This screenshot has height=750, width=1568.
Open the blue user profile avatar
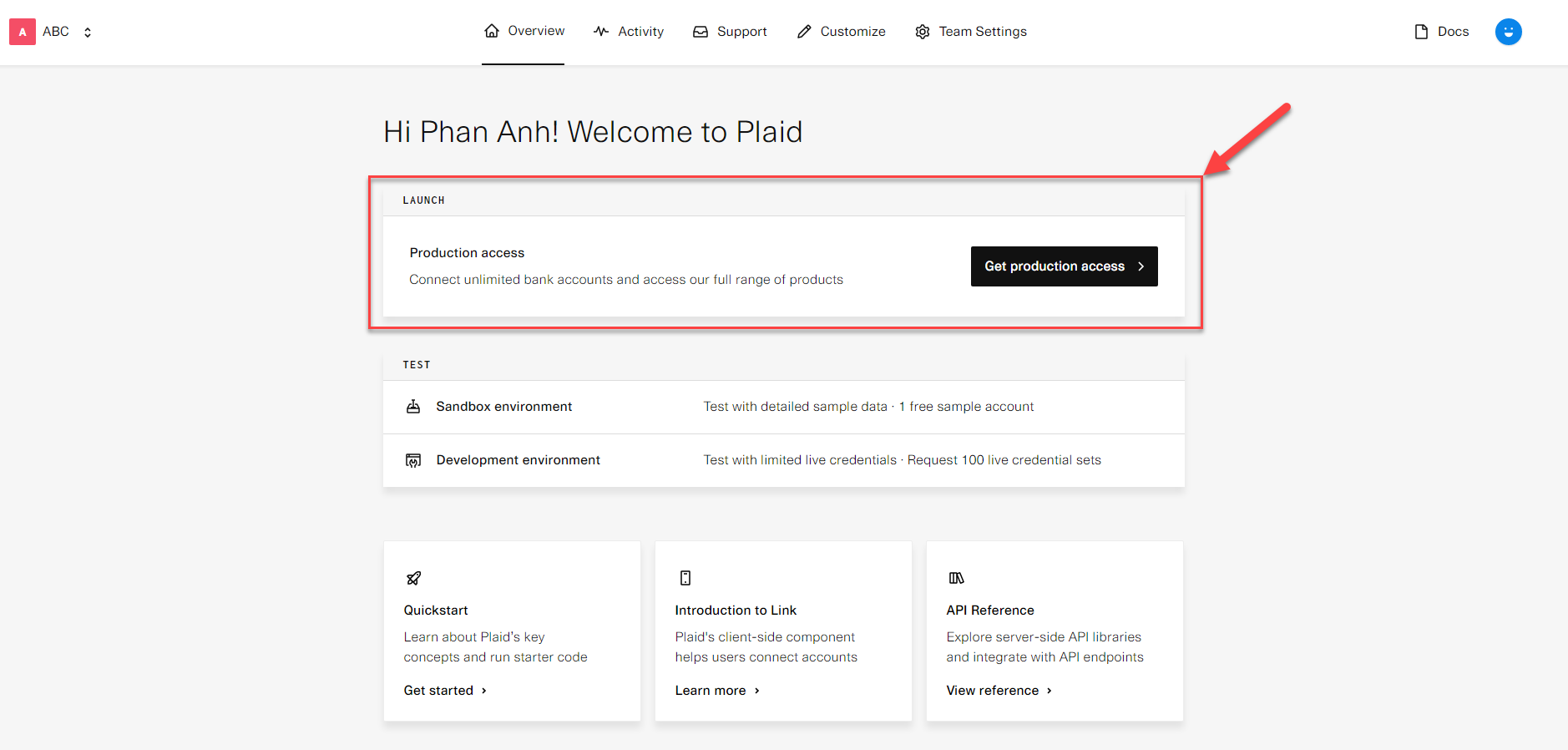pyautogui.click(x=1508, y=32)
